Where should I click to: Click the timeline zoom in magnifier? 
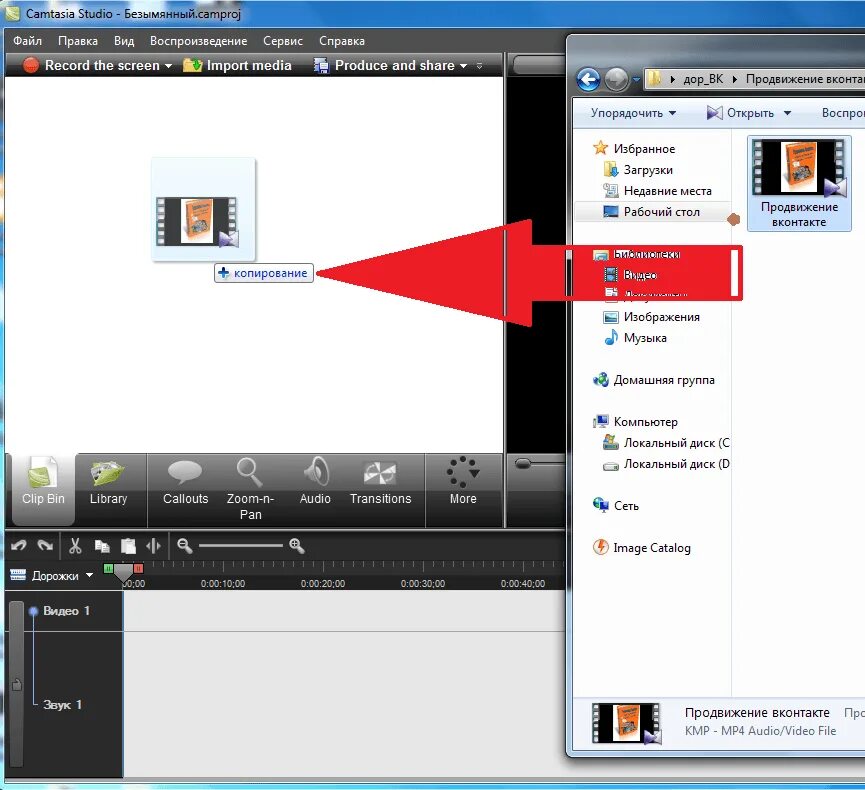[297, 546]
